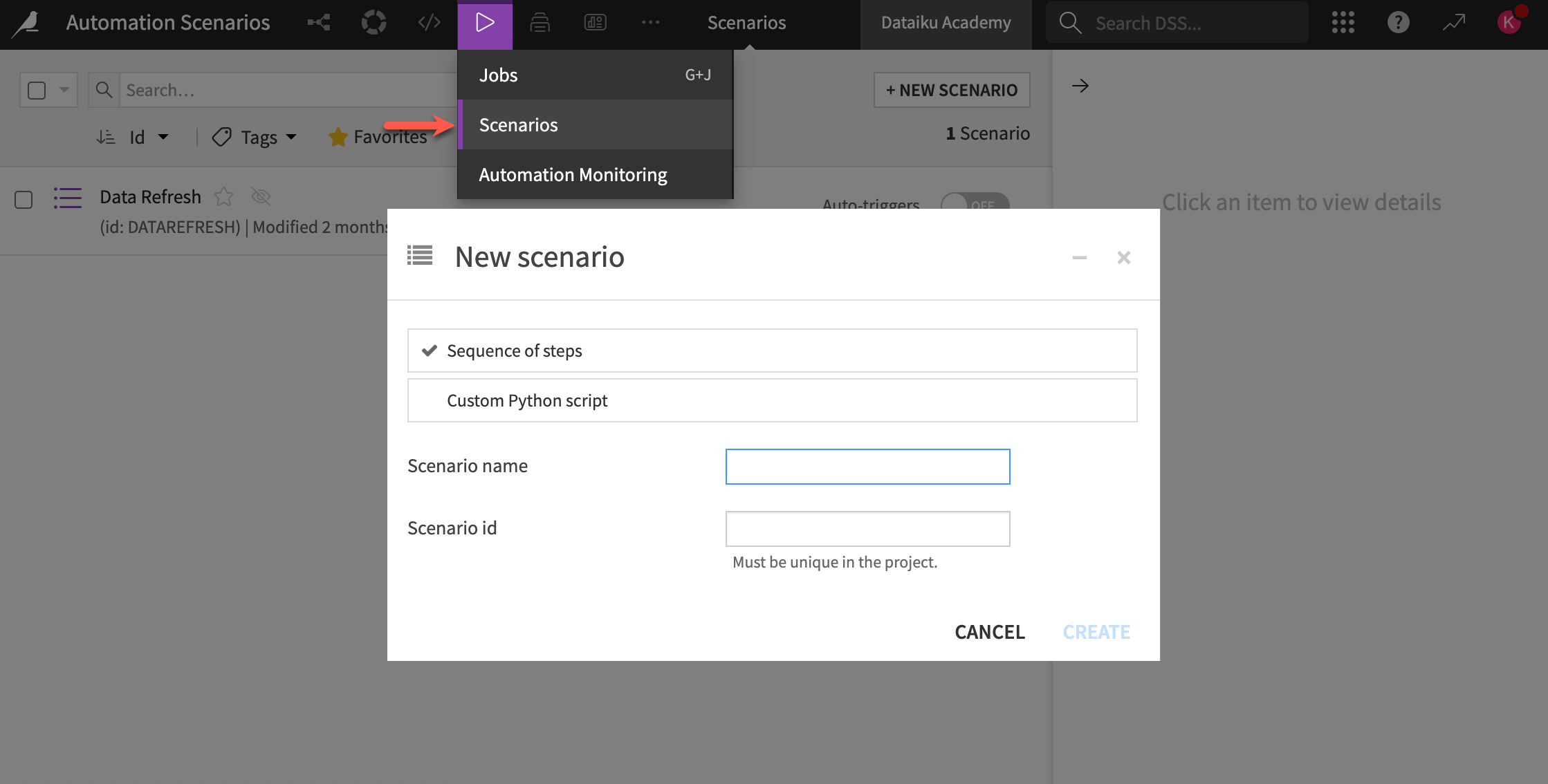This screenshot has width=1548, height=784.
Task: Click the '(id: DATAREFRESH)' text
Action: [x=170, y=227]
